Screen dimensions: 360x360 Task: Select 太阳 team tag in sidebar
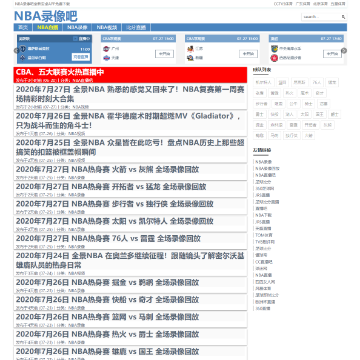pyautogui.click(x=305, y=114)
